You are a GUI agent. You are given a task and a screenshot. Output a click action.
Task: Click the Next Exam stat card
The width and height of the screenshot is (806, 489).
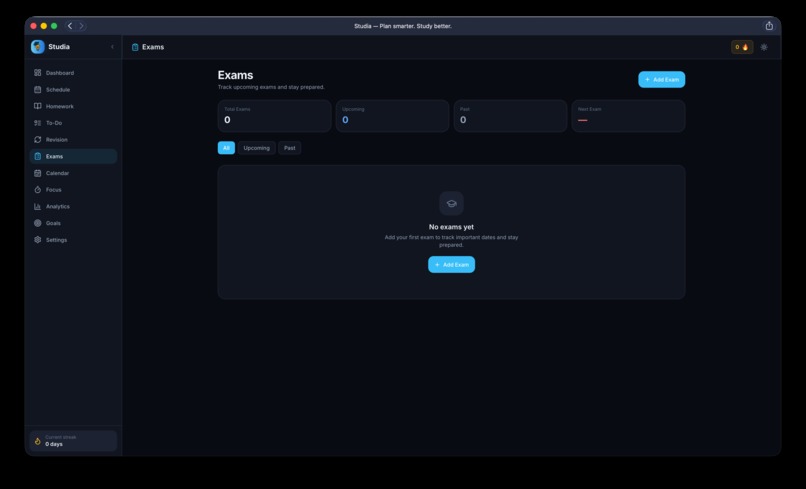(628, 116)
